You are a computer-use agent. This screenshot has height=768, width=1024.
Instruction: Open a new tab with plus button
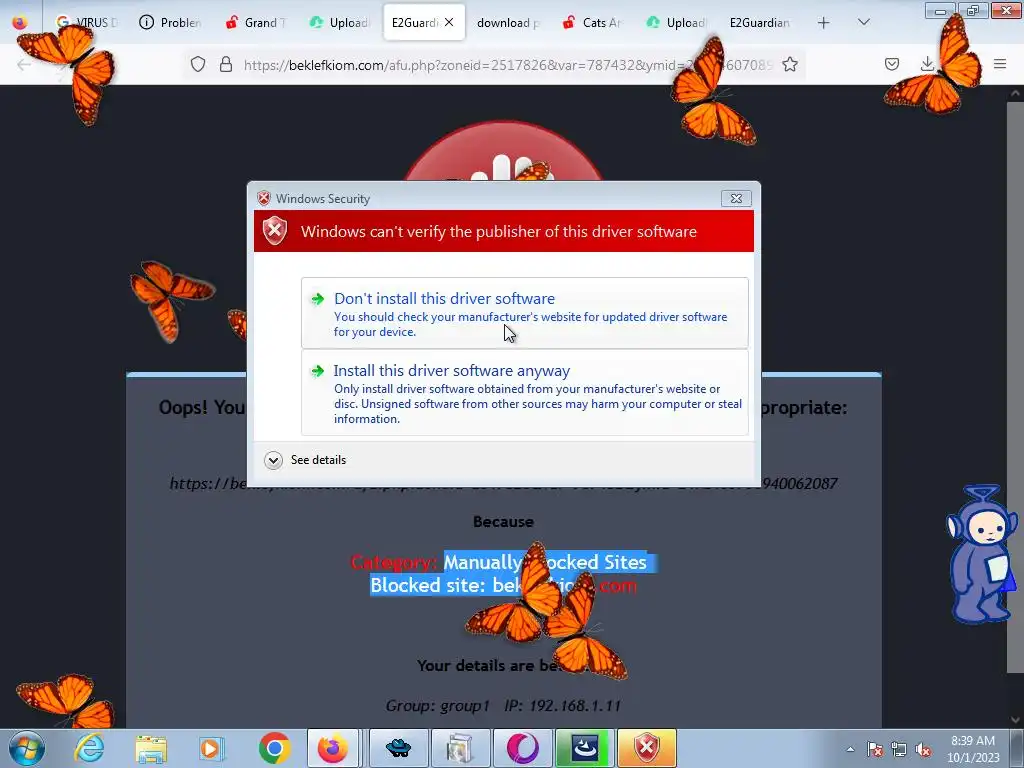click(824, 23)
